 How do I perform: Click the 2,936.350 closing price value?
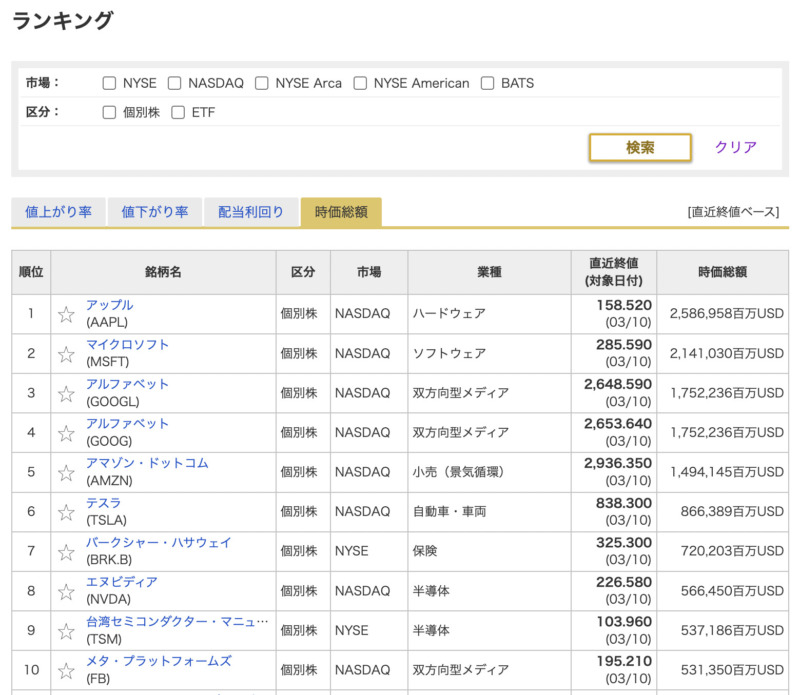tap(618, 463)
